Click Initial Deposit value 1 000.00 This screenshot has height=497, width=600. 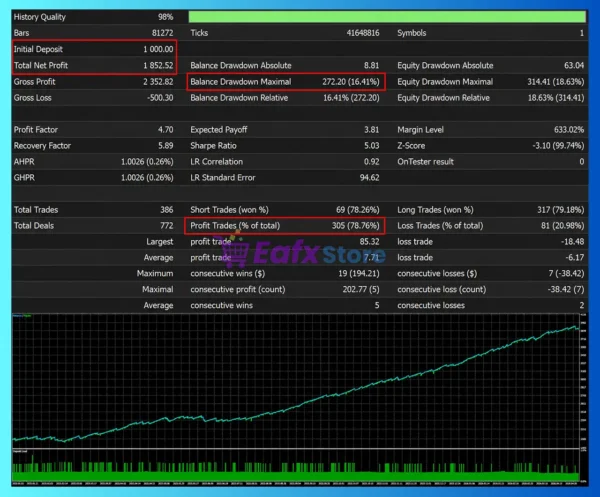[158, 49]
